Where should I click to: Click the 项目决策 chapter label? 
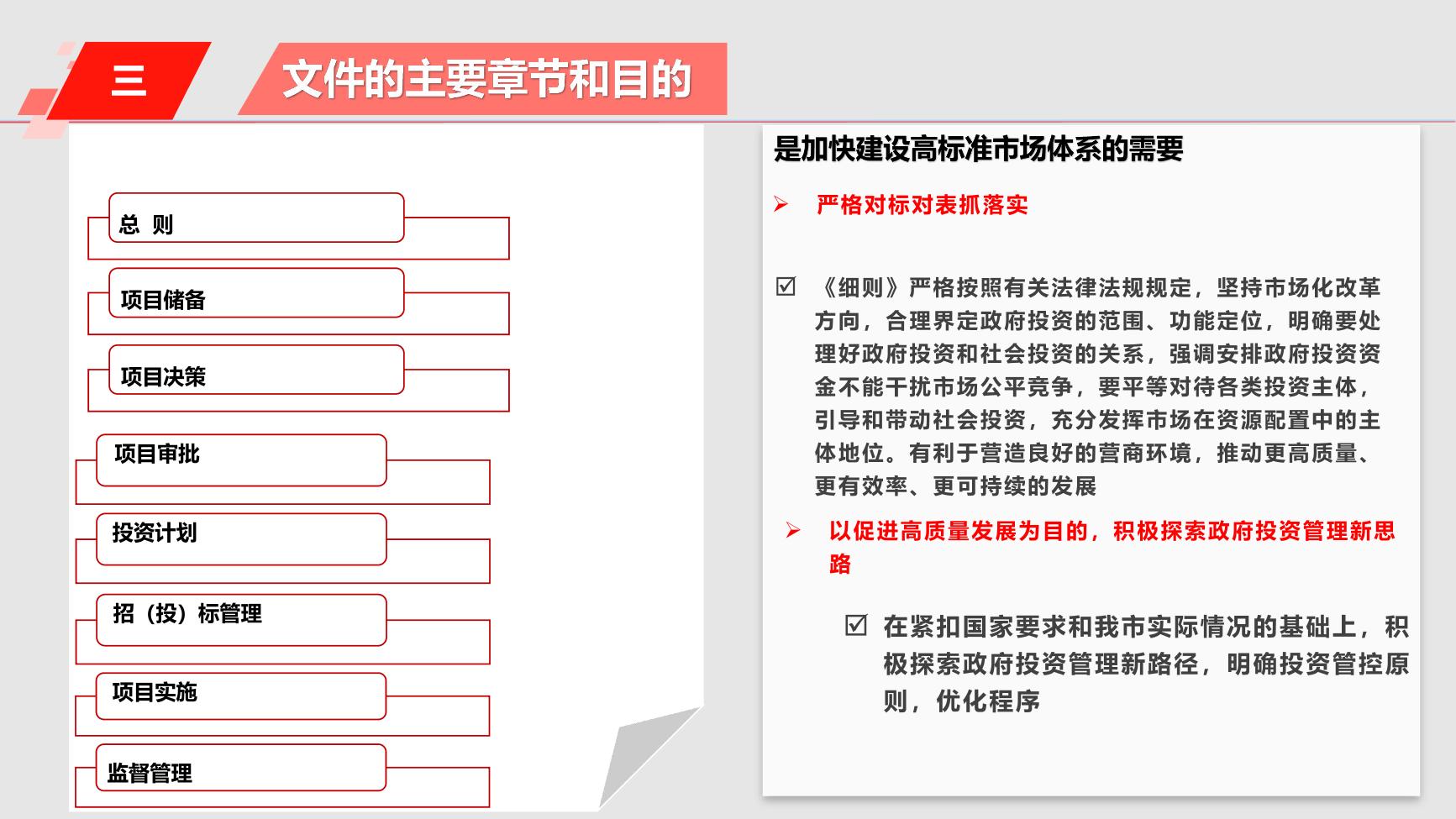coord(163,377)
